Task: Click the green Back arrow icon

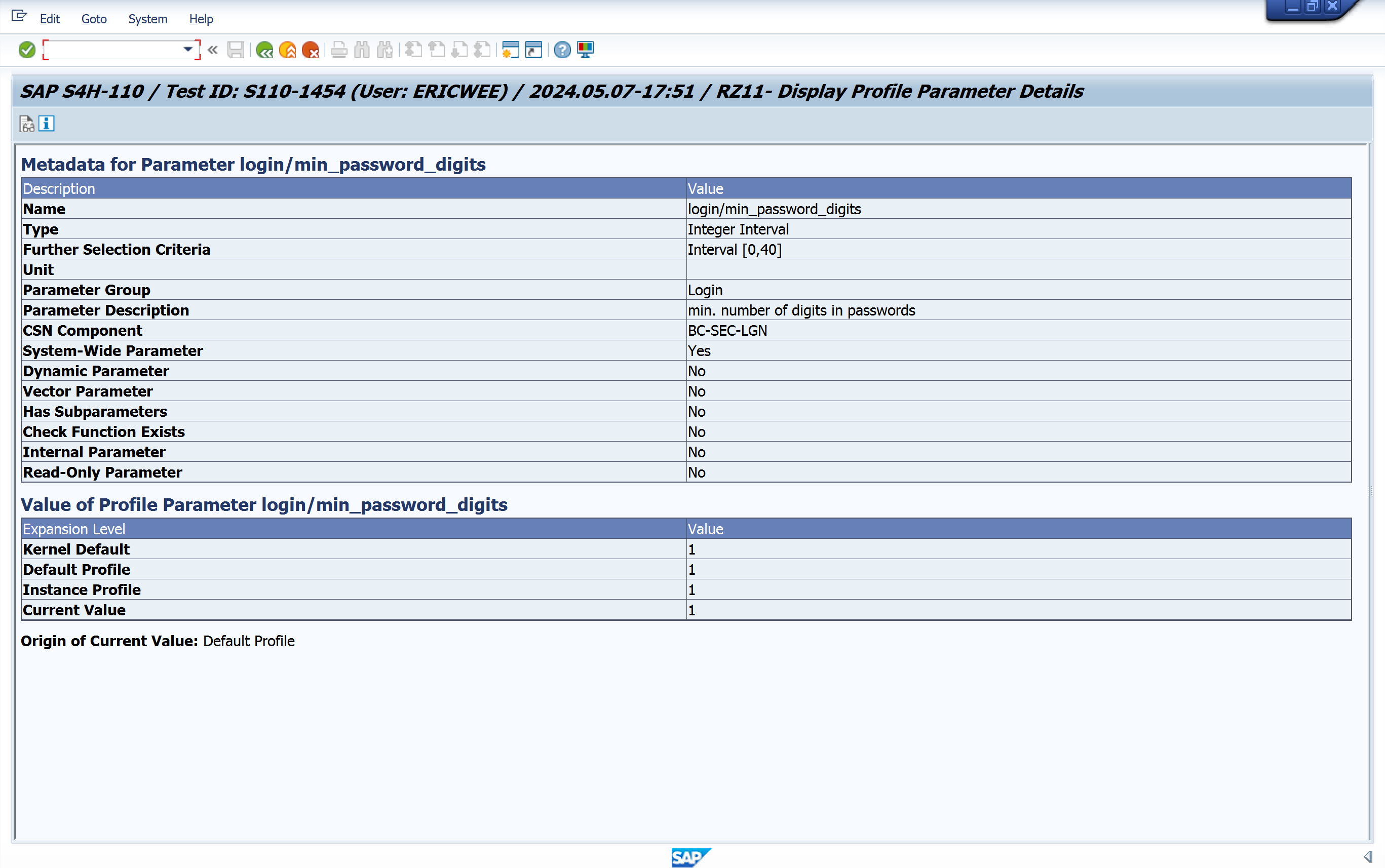Action: coord(265,50)
